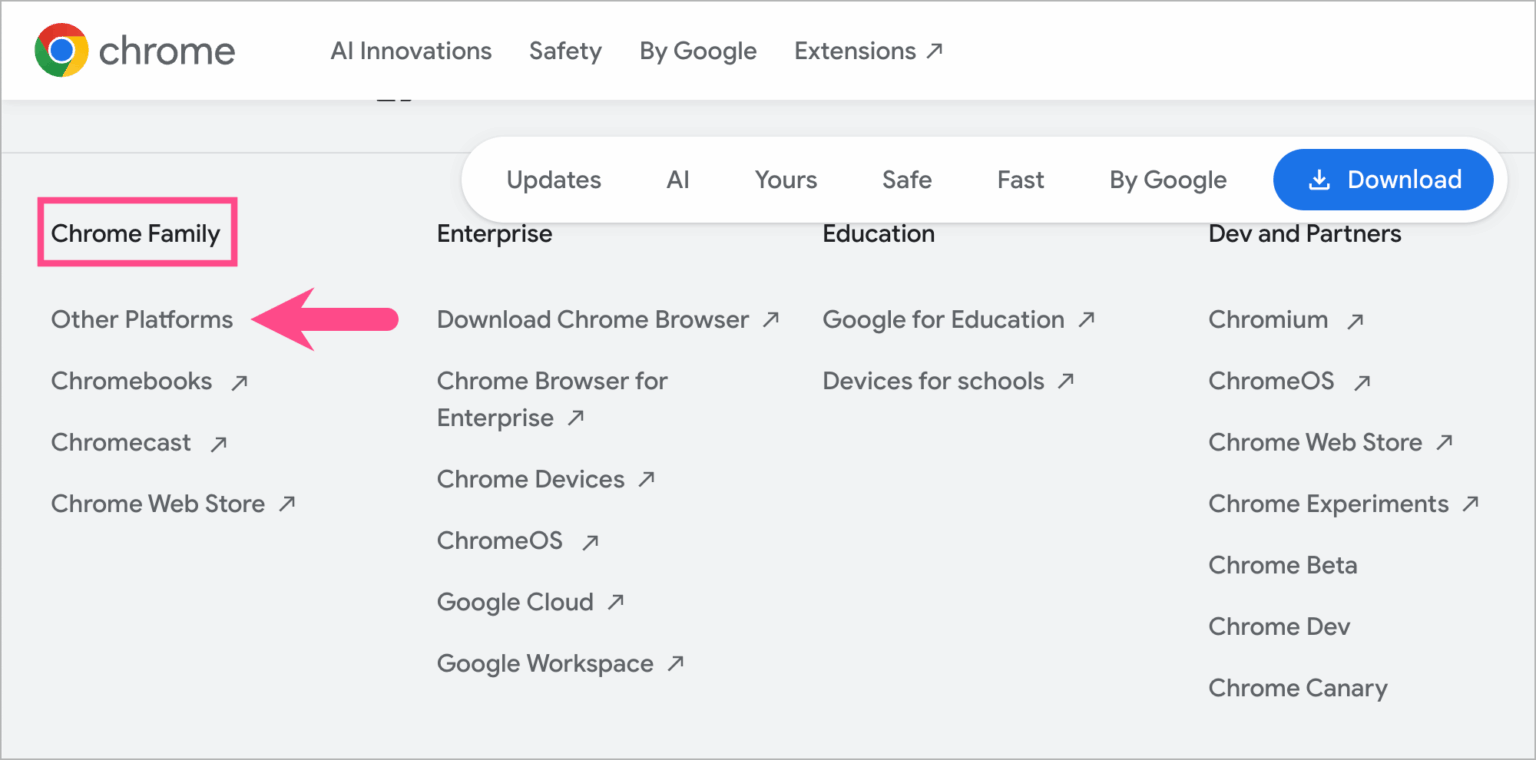This screenshot has height=760, width=1536.
Task: Select the Safety menu item
Action: tap(565, 50)
